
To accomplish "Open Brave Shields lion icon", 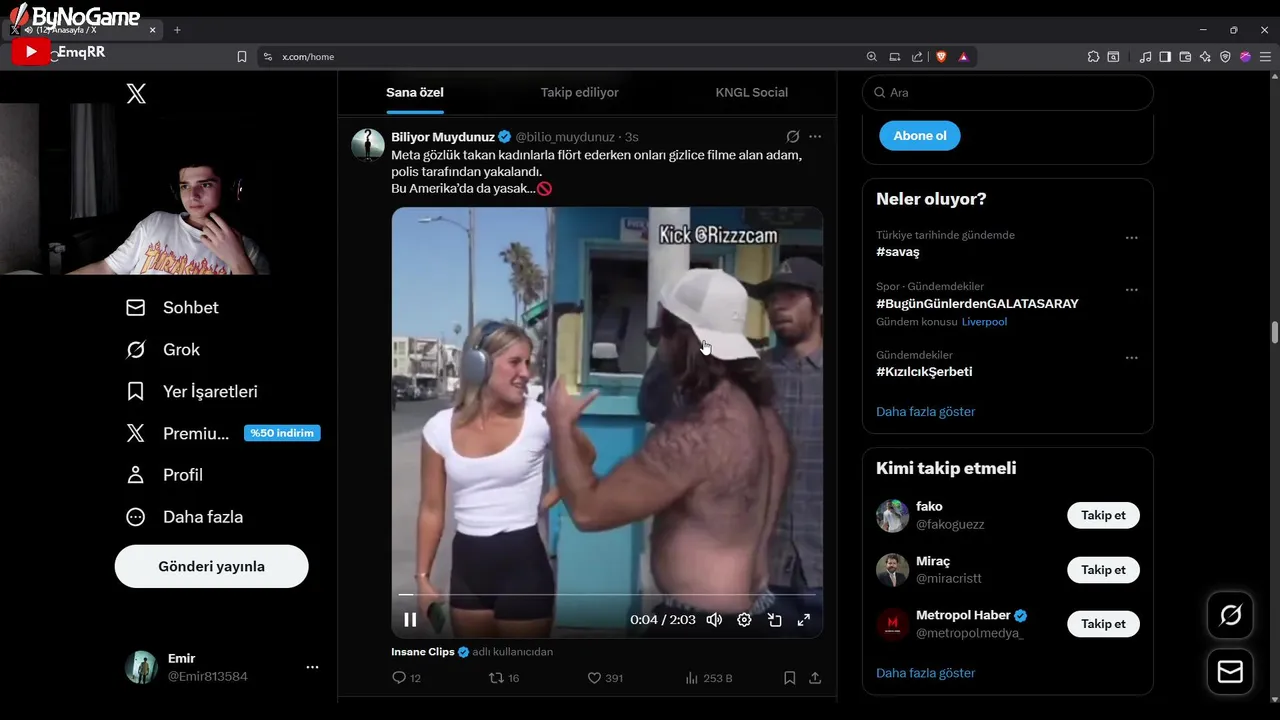I will pos(941,57).
